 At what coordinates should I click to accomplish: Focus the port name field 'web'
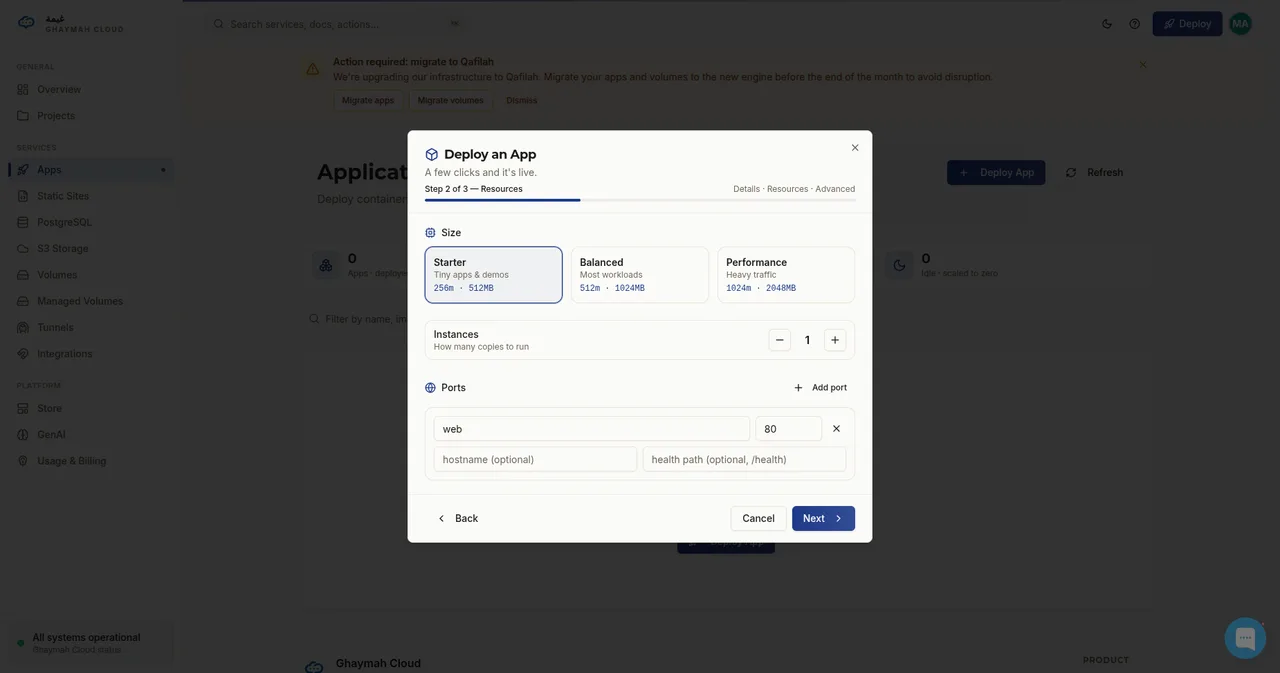click(591, 429)
